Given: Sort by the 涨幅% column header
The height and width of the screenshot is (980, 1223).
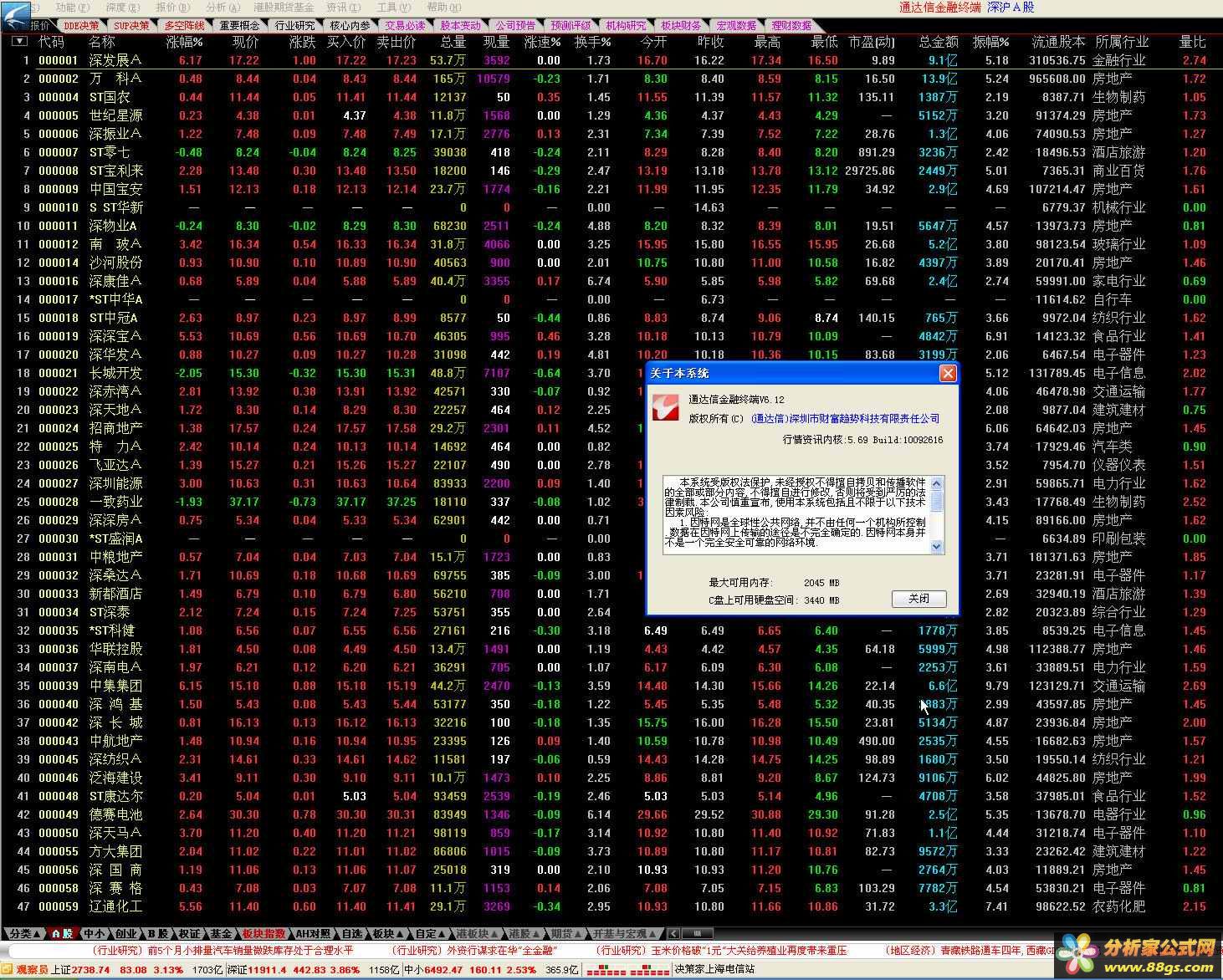Looking at the screenshot, I should [x=184, y=41].
